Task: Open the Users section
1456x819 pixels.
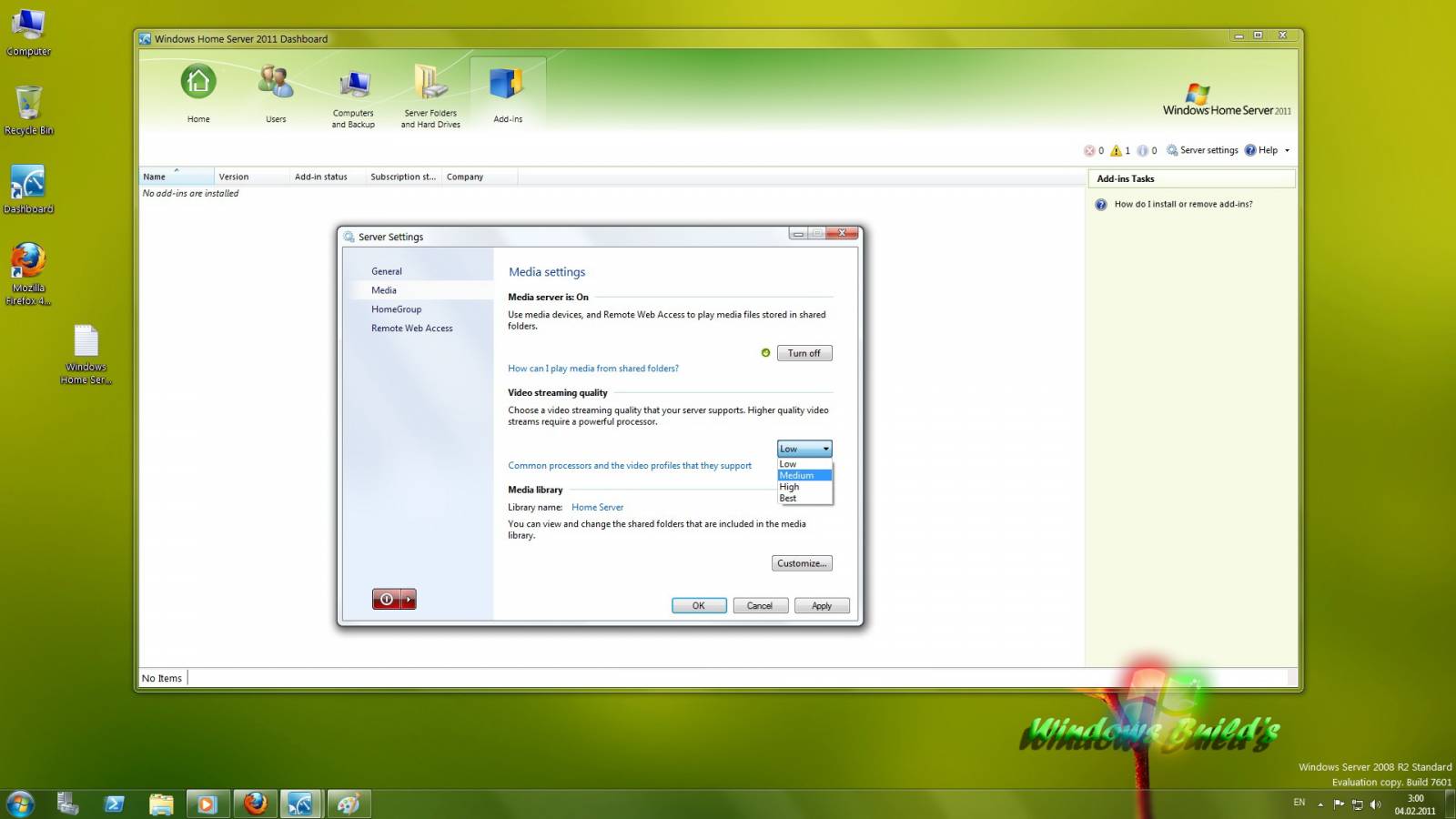Action: coord(275,93)
